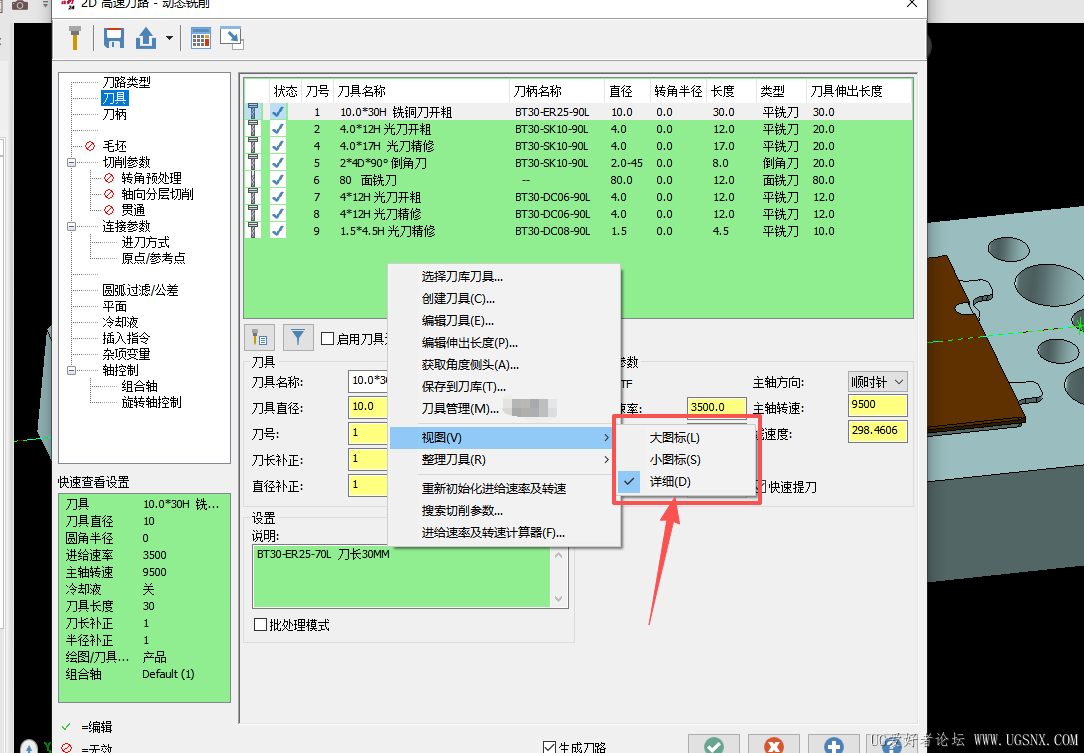Open the parameters grid toolbar icon
Screen dimensions: 1084x753
tap(199, 37)
